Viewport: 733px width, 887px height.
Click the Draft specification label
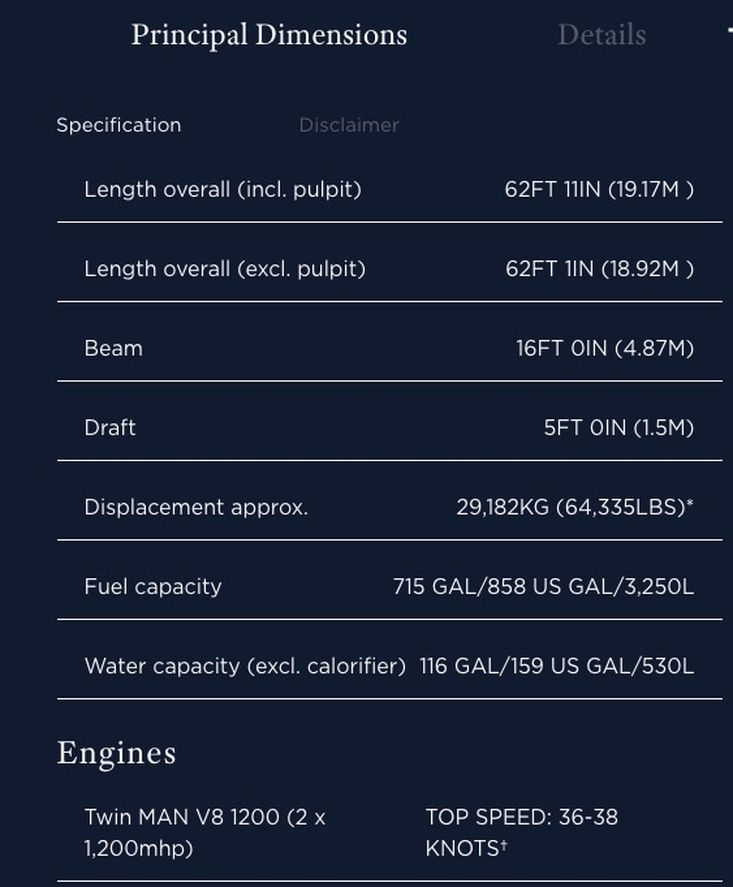coord(110,428)
